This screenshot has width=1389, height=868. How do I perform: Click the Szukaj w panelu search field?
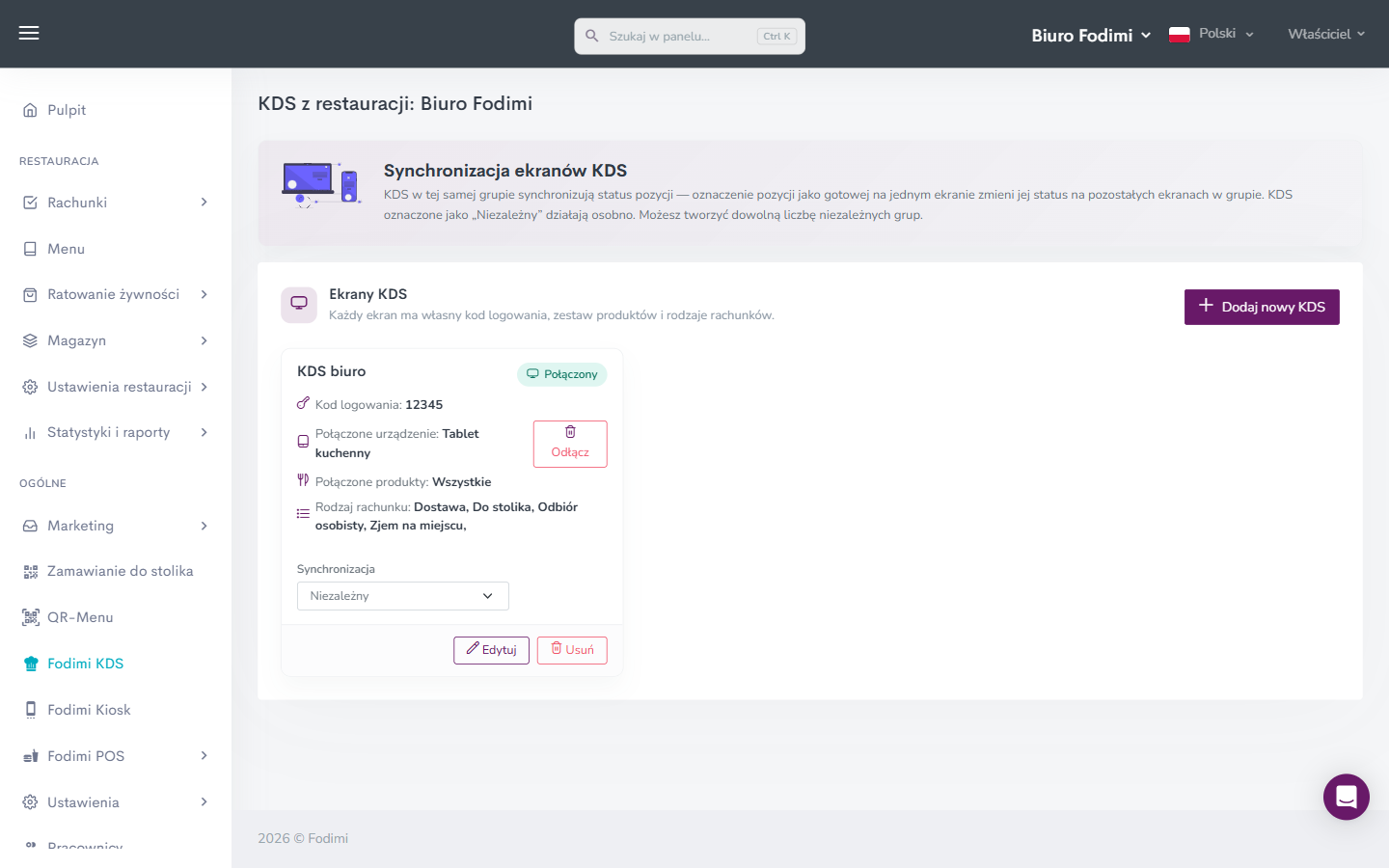(x=690, y=36)
